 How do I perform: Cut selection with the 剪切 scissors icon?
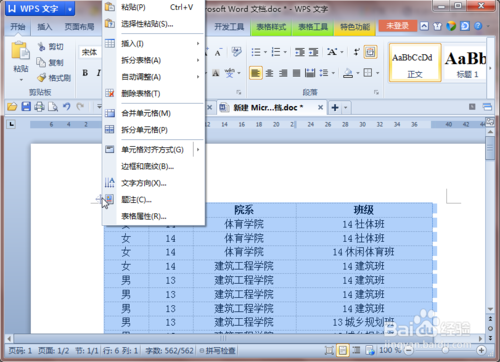coord(42,47)
